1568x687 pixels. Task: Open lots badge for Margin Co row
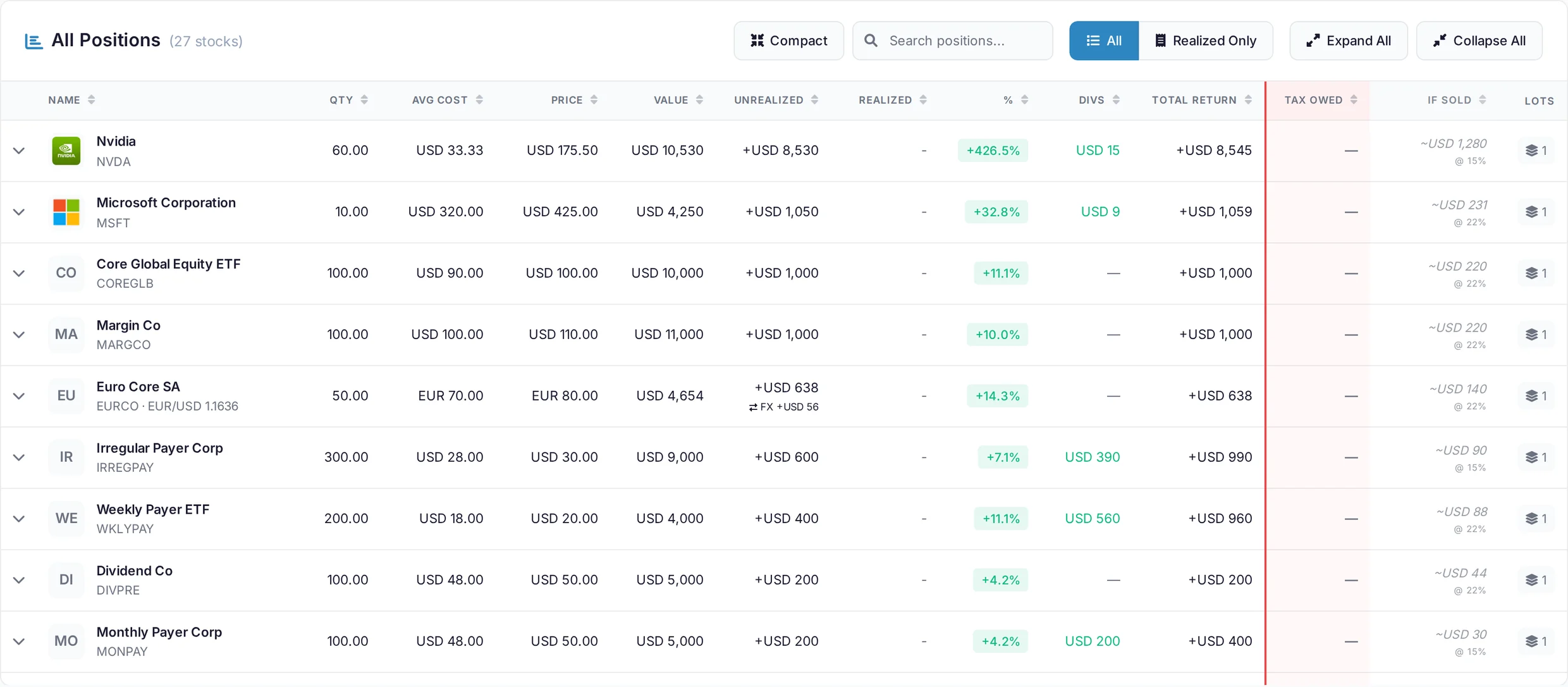click(x=1536, y=335)
